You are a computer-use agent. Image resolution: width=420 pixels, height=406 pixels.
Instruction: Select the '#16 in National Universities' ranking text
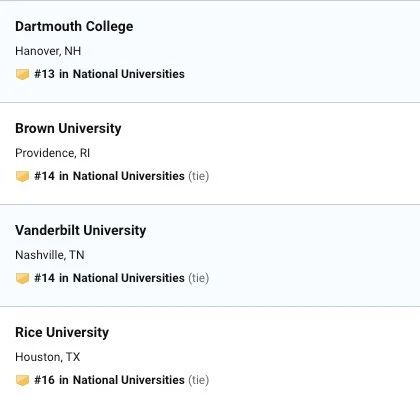pyautogui.click(x=109, y=380)
